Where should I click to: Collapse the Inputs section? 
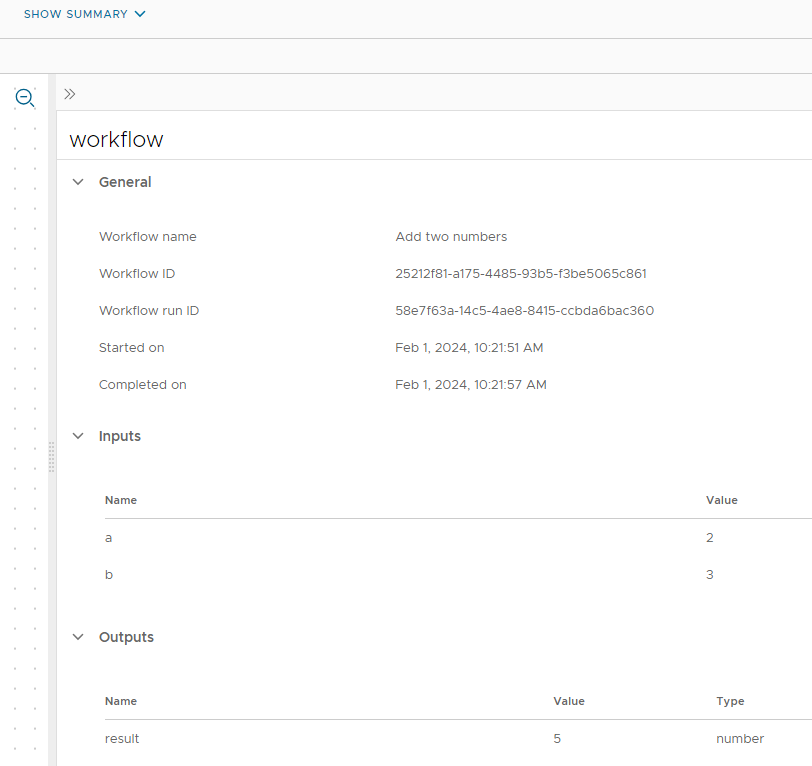pyautogui.click(x=78, y=436)
